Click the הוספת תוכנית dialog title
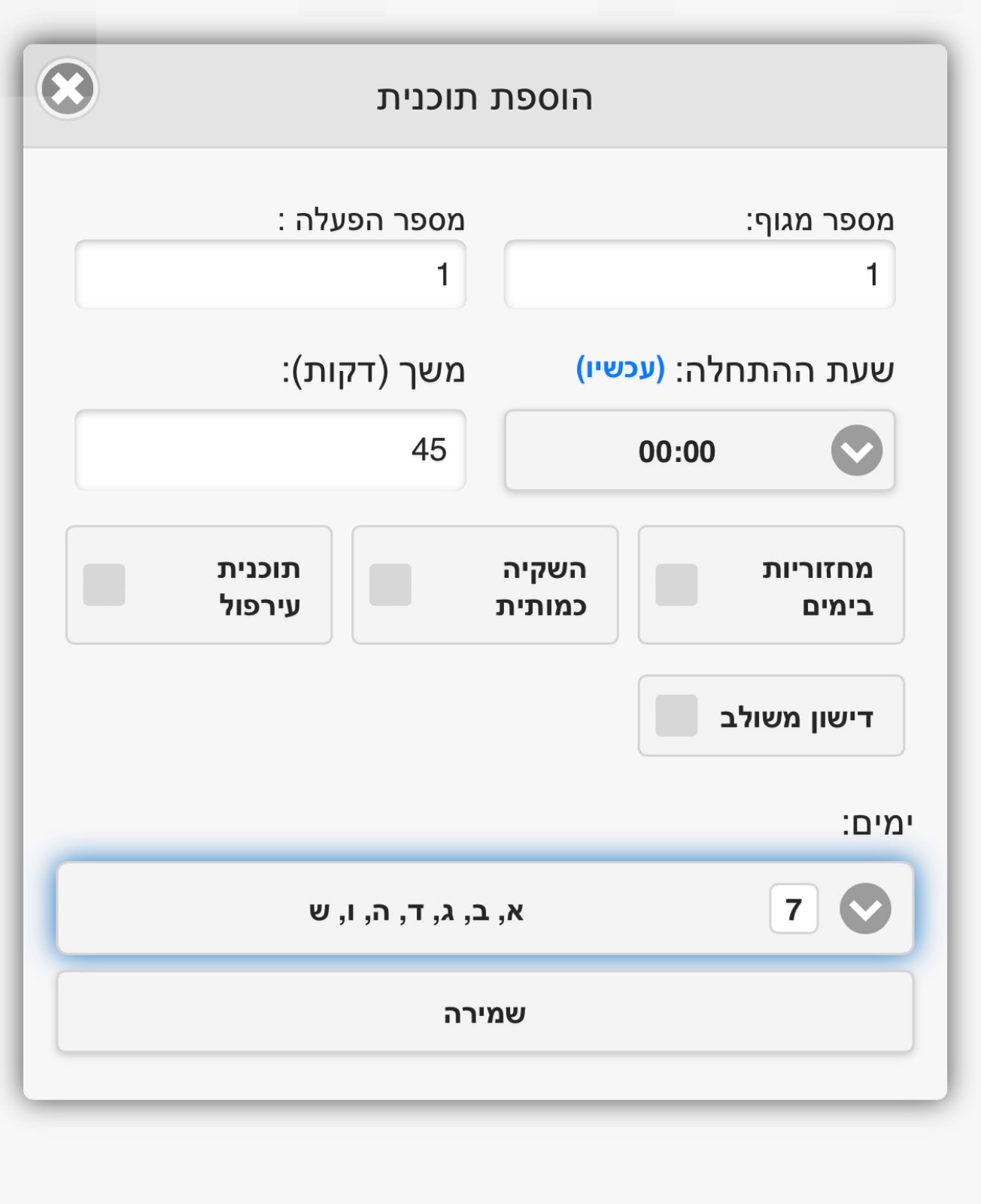The height and width of the screenshot is (1204, 981). pos(485,98)
